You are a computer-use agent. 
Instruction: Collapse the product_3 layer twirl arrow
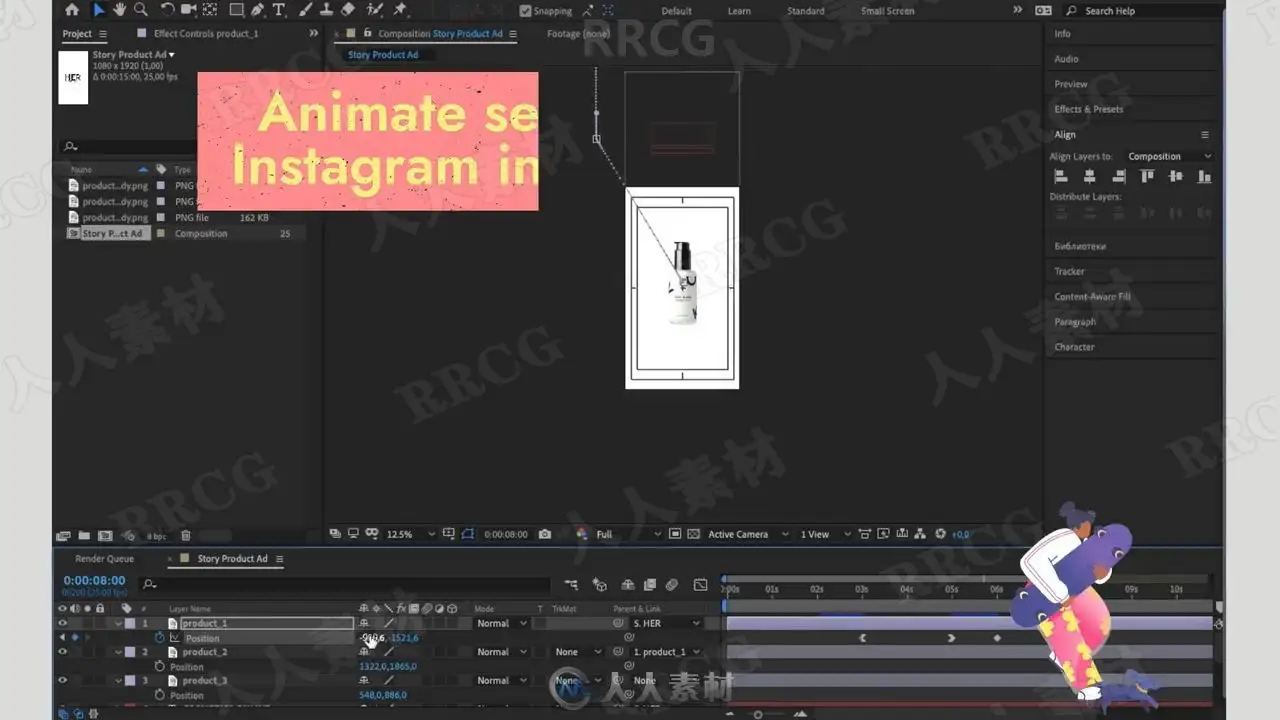(118, 680)
